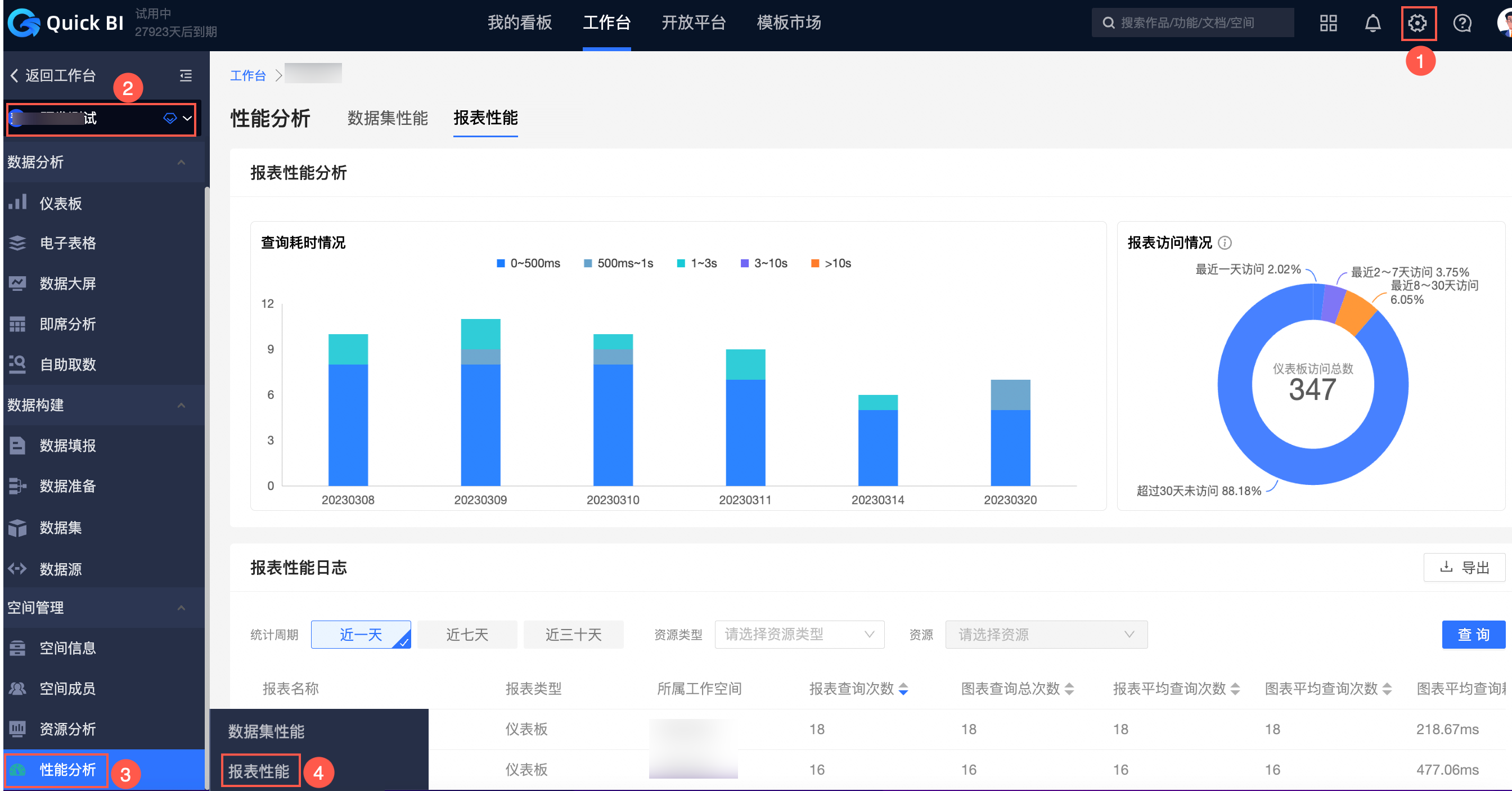
Task: Click the 空间信息 icon
Action: 17,648
